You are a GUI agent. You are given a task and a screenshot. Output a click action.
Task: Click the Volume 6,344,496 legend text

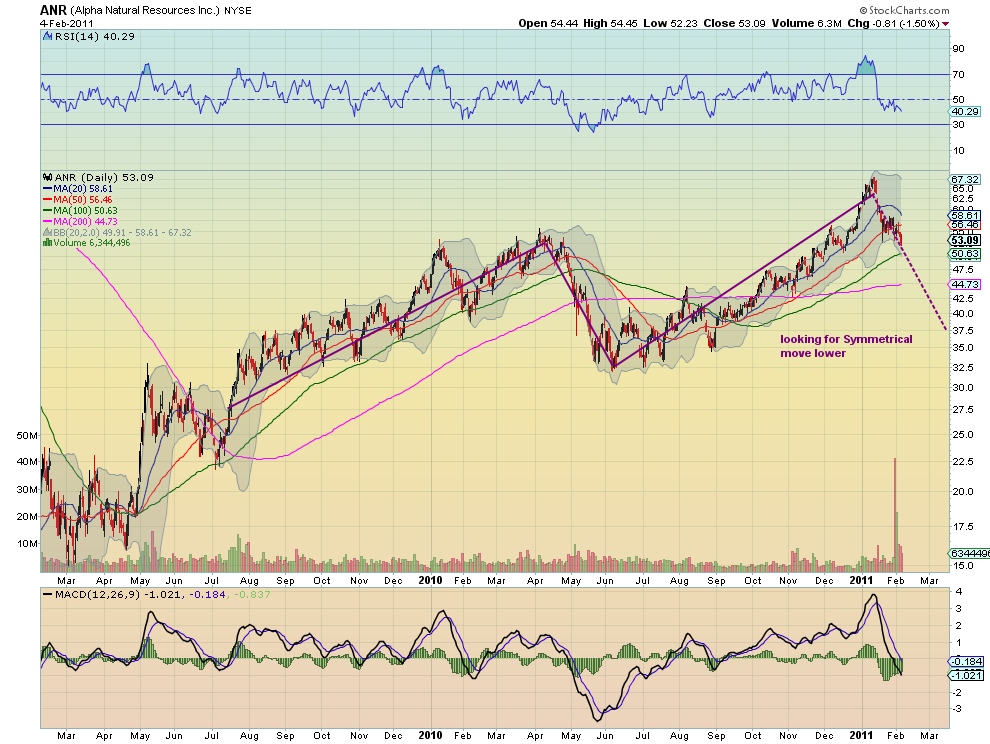click(92, 243)
